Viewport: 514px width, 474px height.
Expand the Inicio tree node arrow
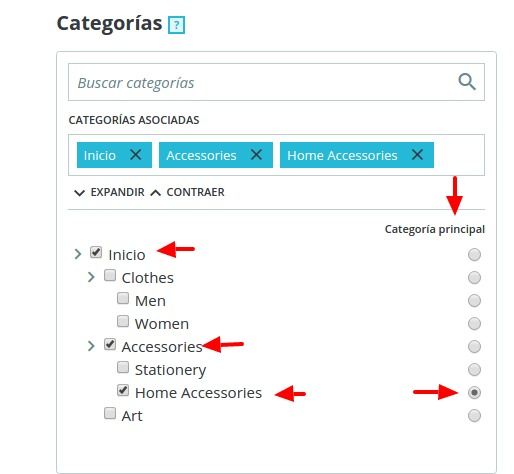click(78, 254)
